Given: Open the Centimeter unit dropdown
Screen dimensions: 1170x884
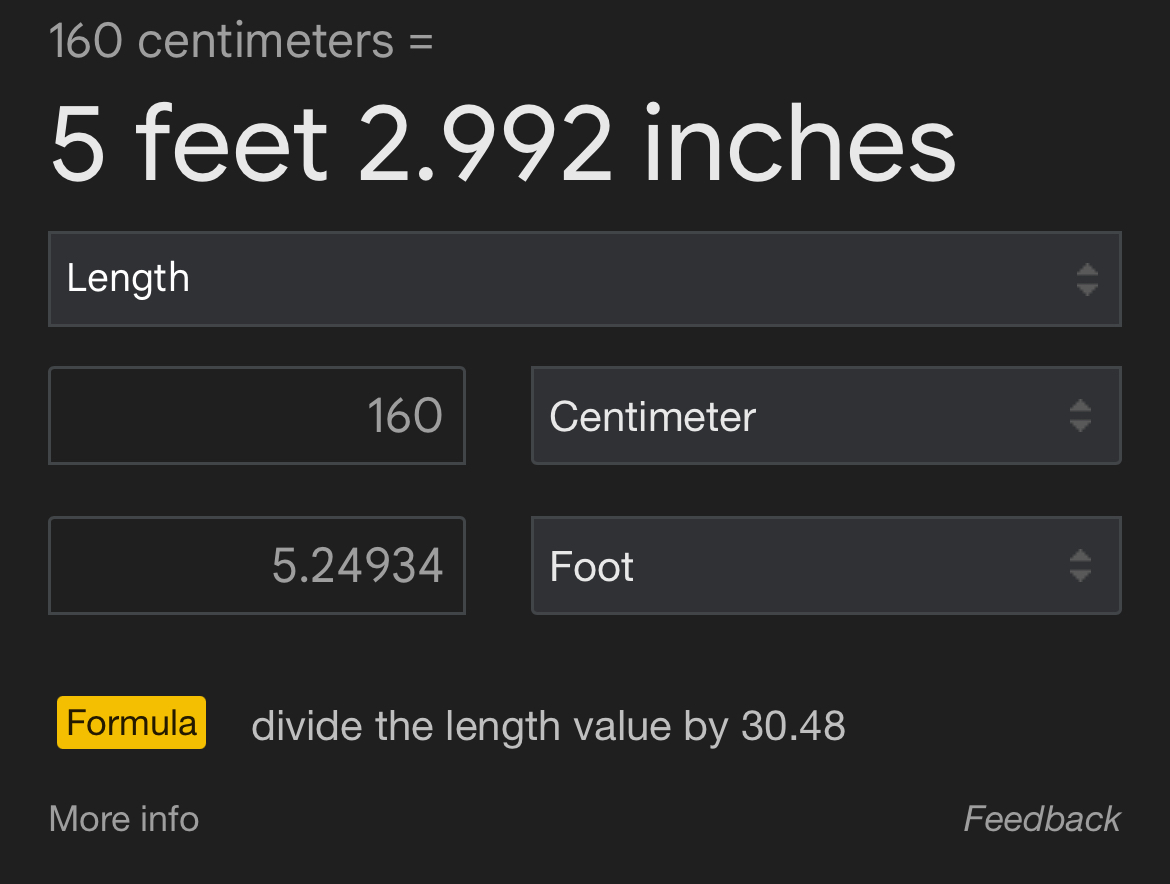Looking at the screenshot, I should click(826, 416).
